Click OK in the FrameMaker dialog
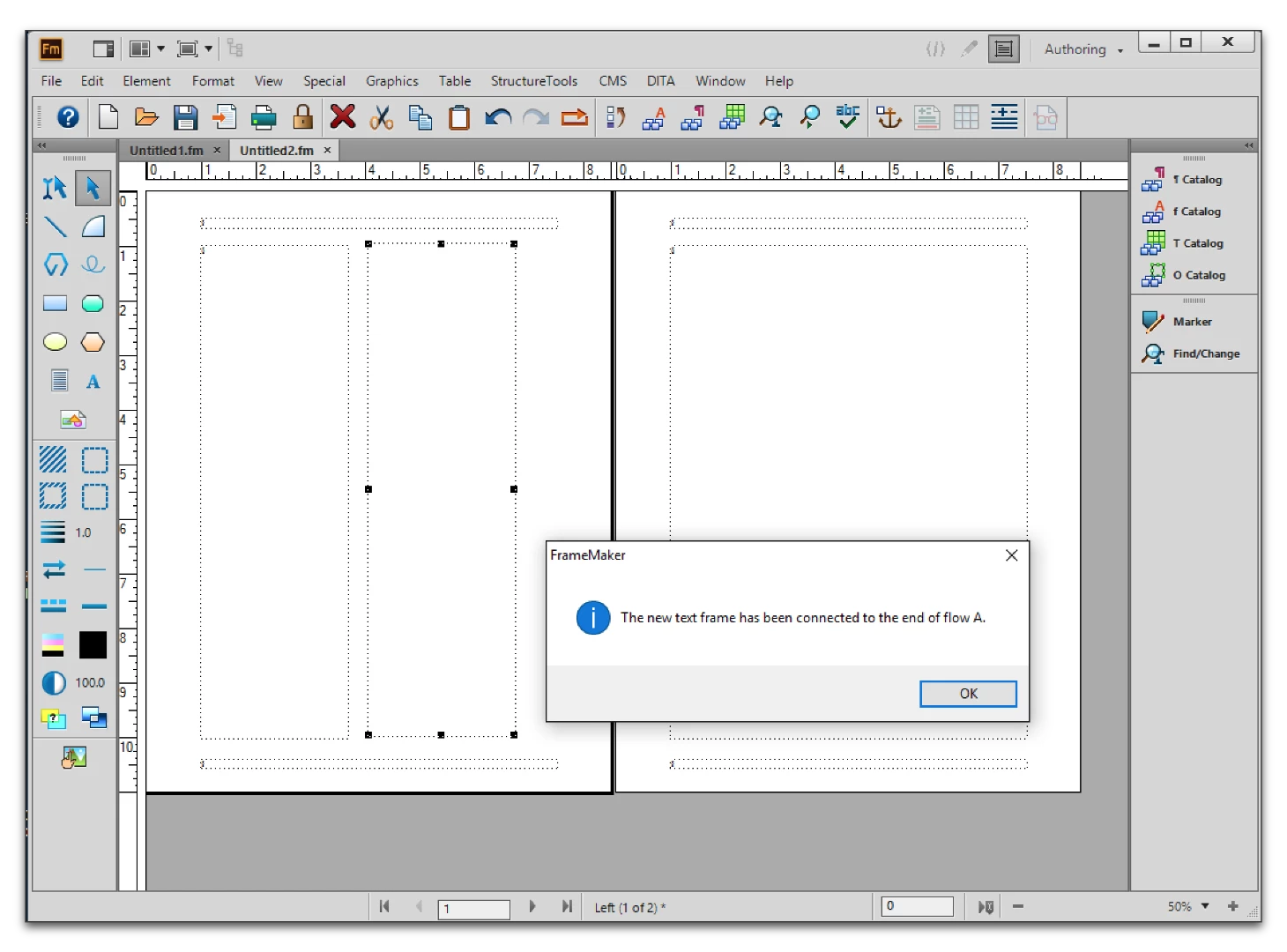The width and height of the screenshot is (1287, 952). pos(968,694)
